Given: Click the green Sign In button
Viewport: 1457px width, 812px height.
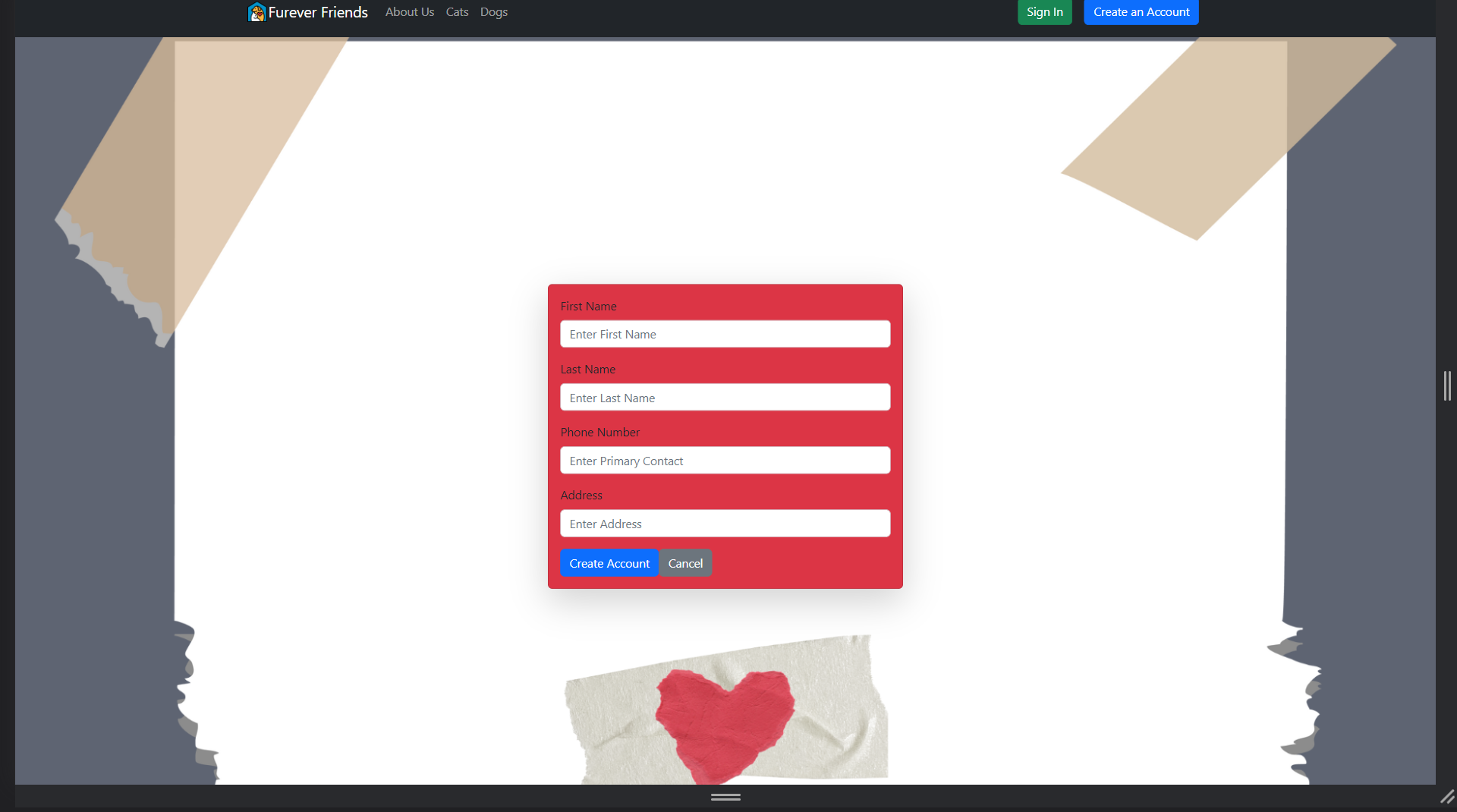Looking at the screenshot, I should pyautogui.click(x=1045, y=12).
